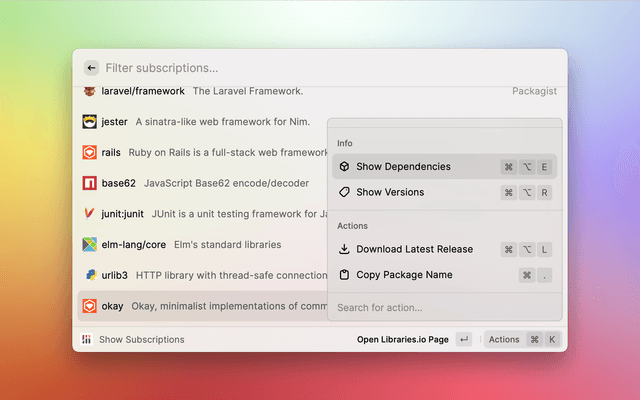Select Download Latest Release action

414,249
